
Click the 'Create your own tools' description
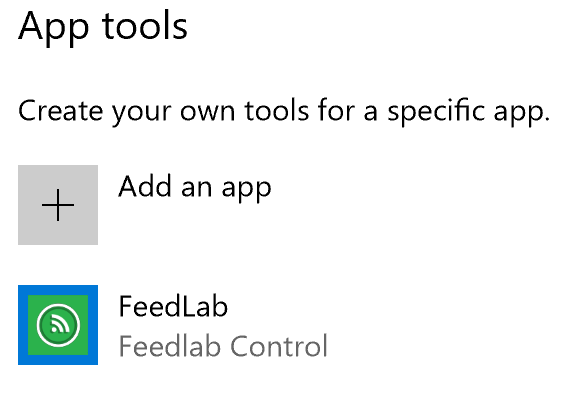click(x=284, y=112)
